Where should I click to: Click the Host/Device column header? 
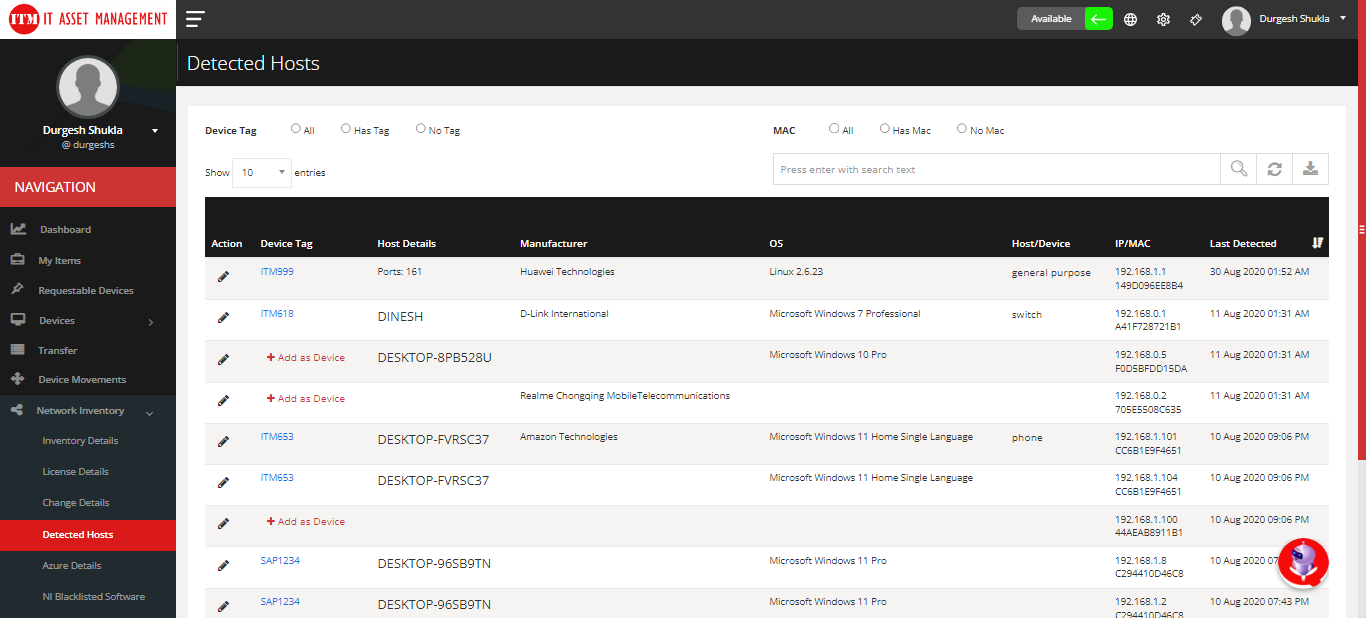[x=1041, y=244]
